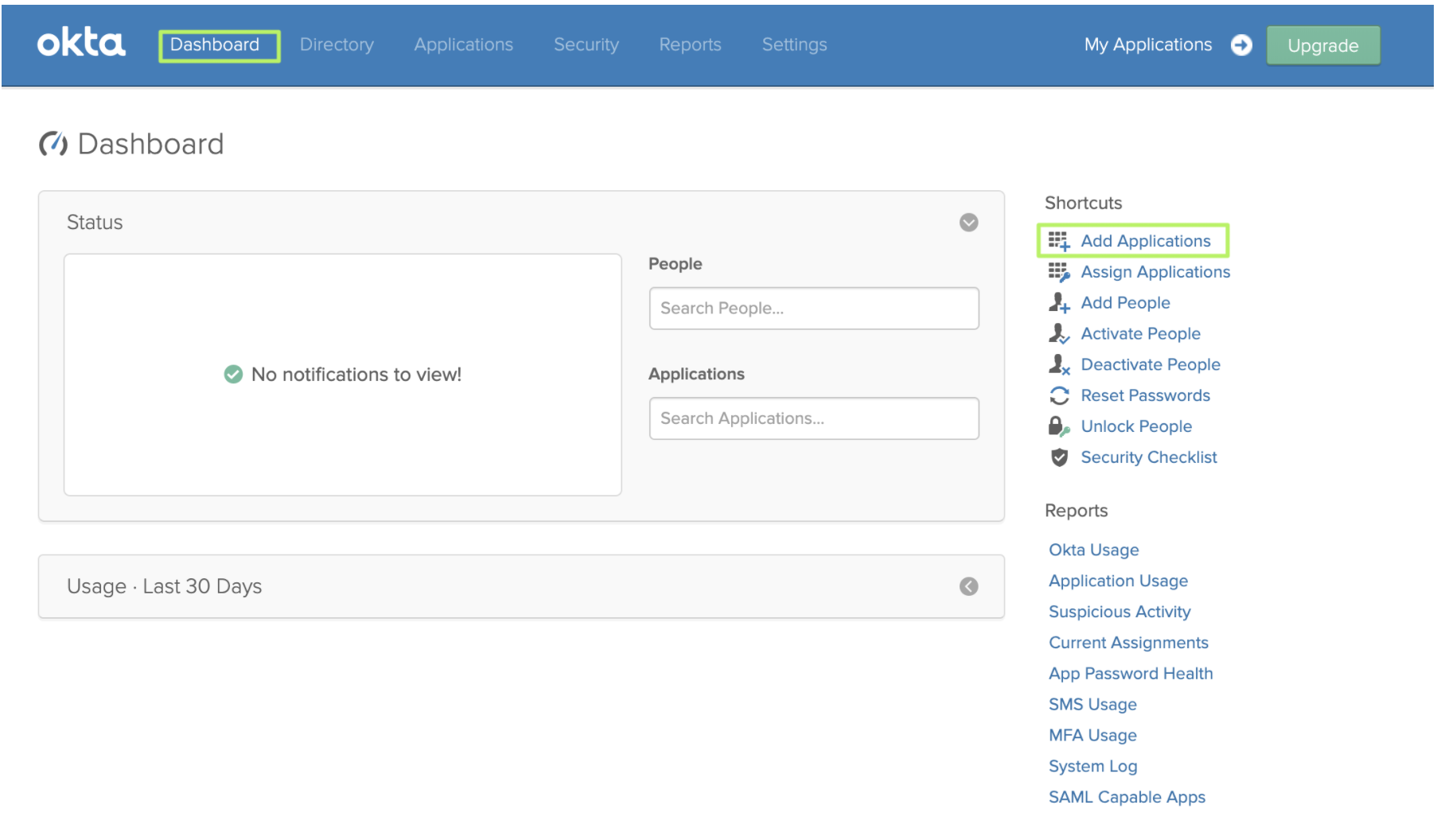Open the SAML Capable Apps report
Viewport: 1437px width, 840px height.
click(x=1127, y=796)
